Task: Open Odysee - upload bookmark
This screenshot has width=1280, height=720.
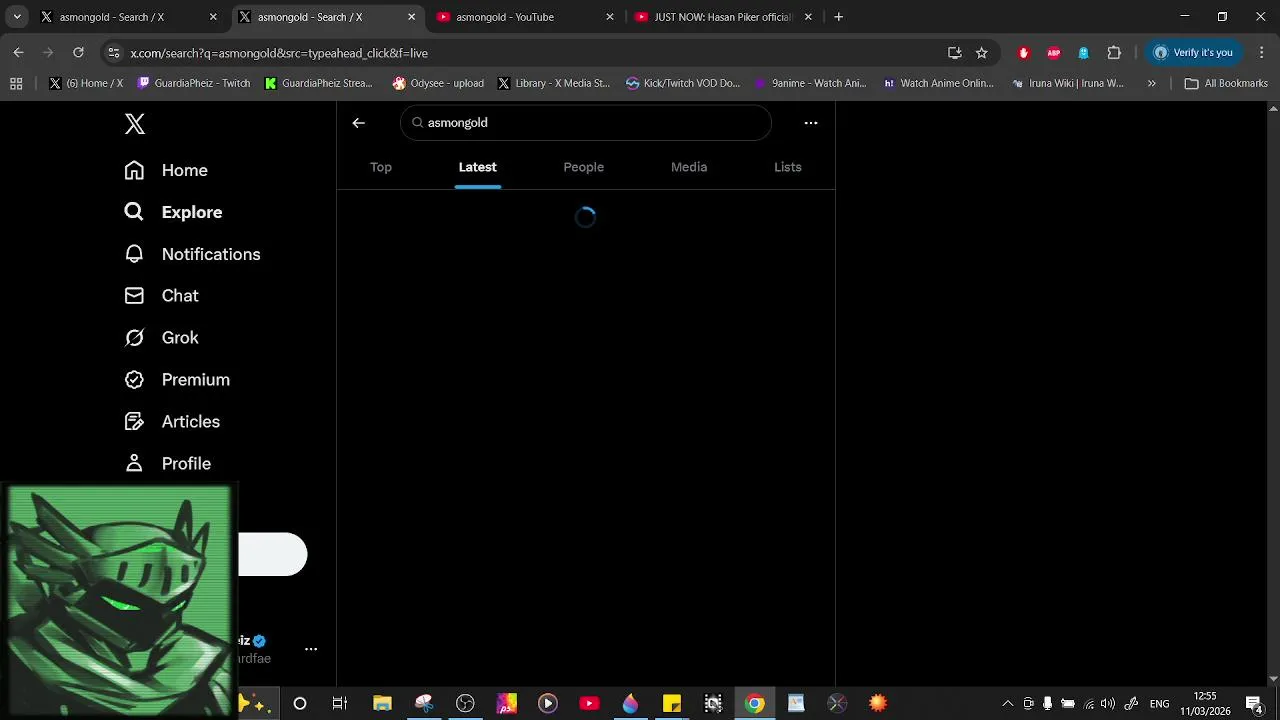Action: click(438, 84)
